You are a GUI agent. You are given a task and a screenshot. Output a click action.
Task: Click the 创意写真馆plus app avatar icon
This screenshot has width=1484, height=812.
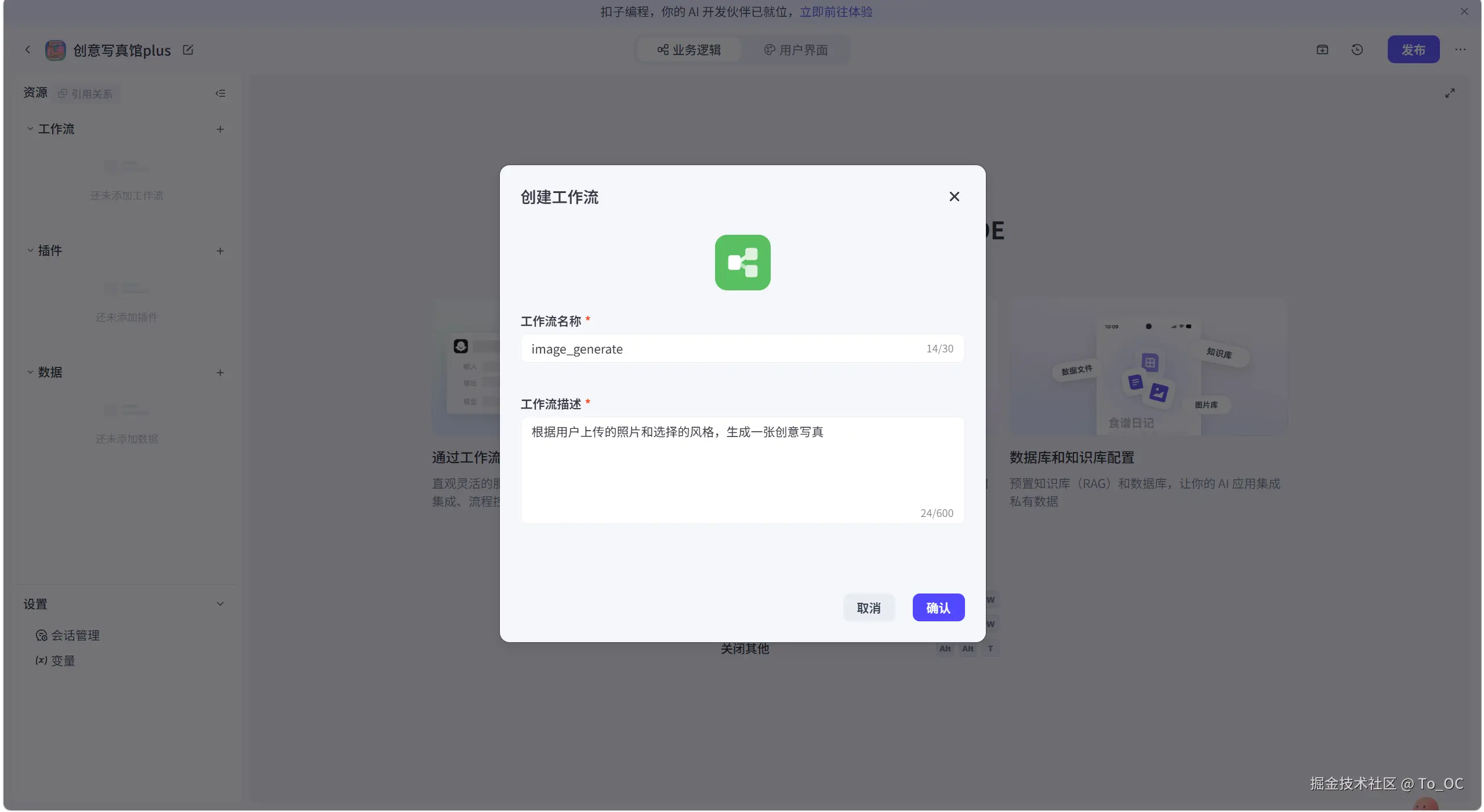click(x=56, y=50)
